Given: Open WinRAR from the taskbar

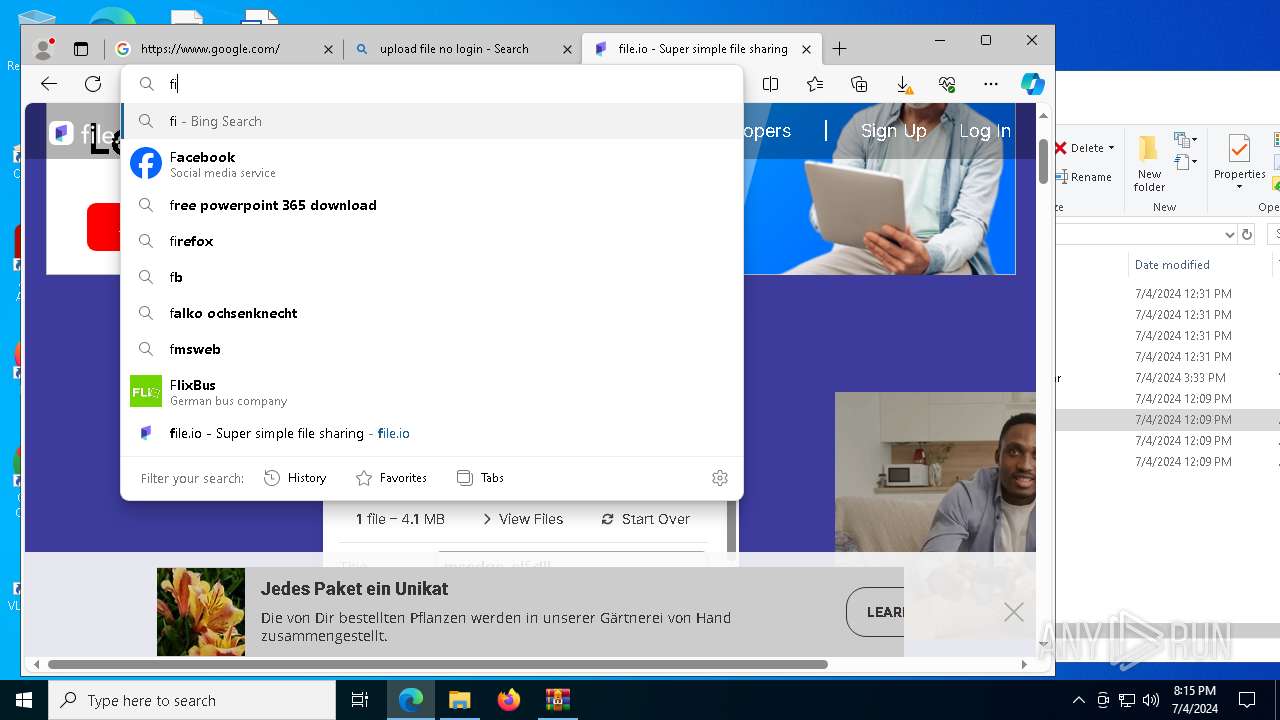Looking at the screenshot, I should pyautogui.click(x=557, y=700).
